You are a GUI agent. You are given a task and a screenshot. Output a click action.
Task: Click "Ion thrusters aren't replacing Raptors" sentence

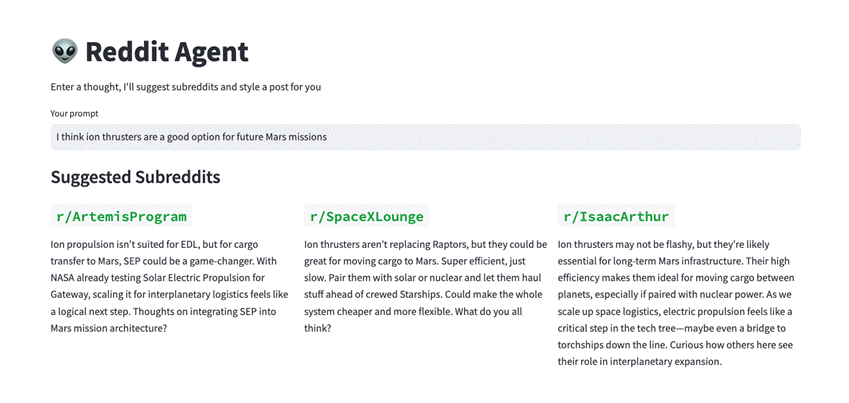[x=400, y=244]
